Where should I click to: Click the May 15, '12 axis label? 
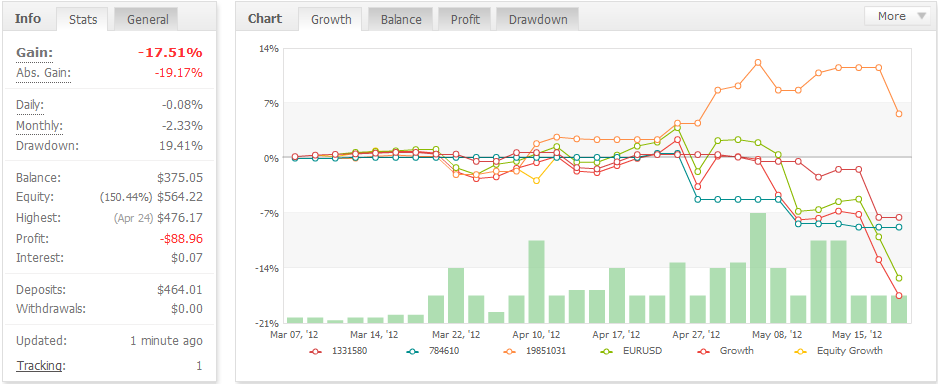pyautogui.click(x=857, y=334)
